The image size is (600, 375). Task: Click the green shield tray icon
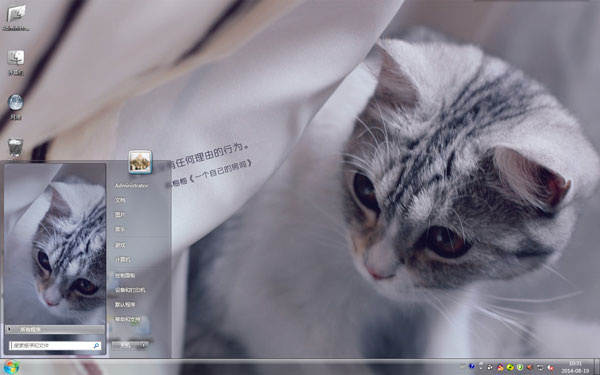point(520,367)
